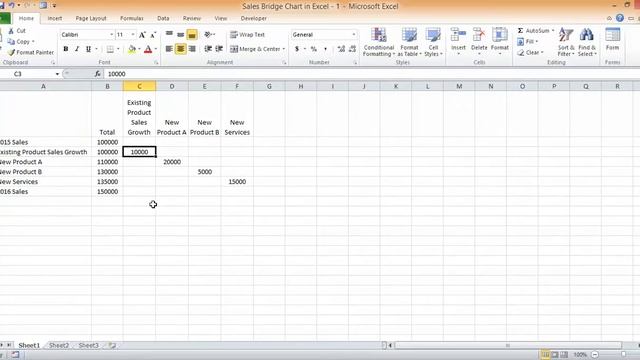Click the horizontal scrollbar
The width and height of the screenshot is (640, 360).
pos(508,345)
